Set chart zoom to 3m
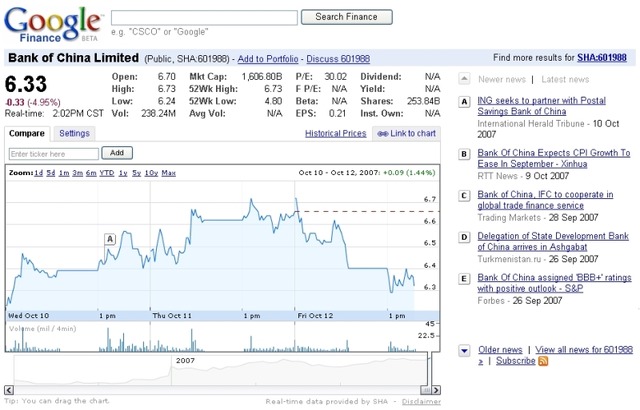 pos(78,173)
